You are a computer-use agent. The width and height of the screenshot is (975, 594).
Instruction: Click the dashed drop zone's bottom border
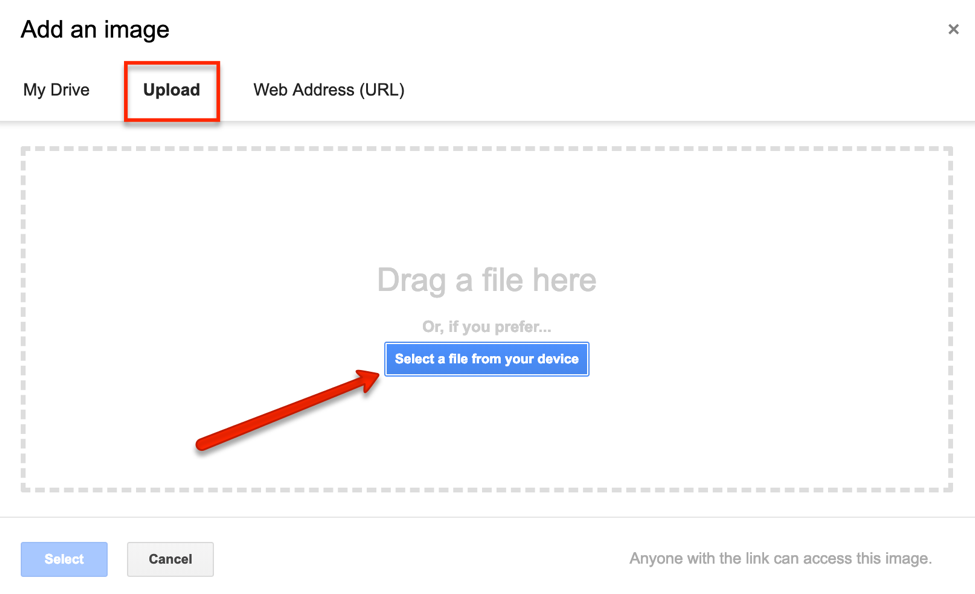486,490
